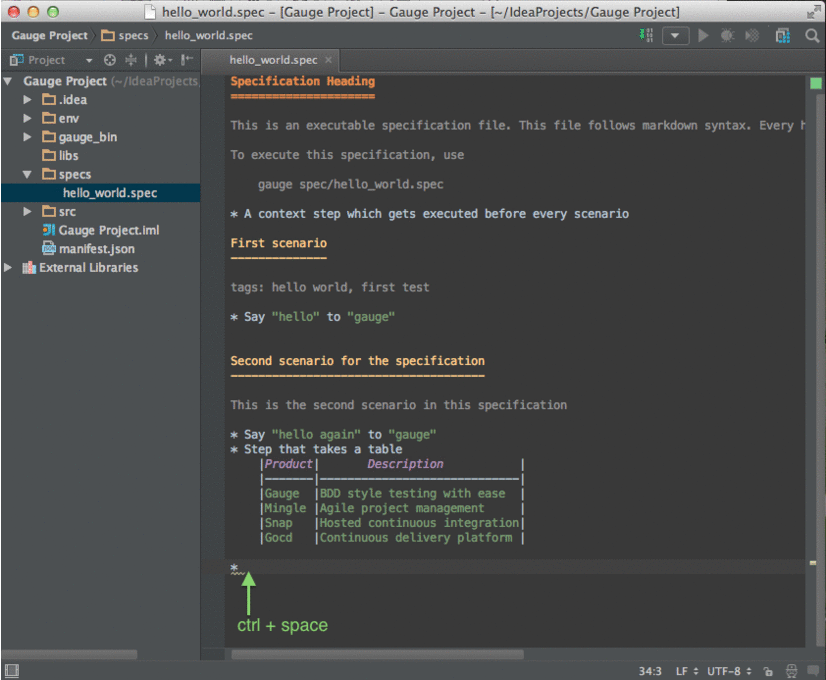Hide the Project tool window

186,60
